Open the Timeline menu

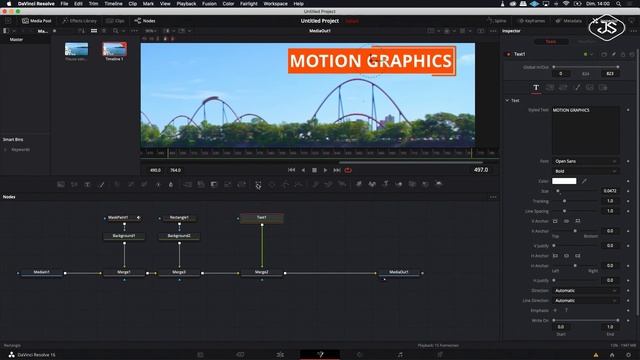pos(113,4)
